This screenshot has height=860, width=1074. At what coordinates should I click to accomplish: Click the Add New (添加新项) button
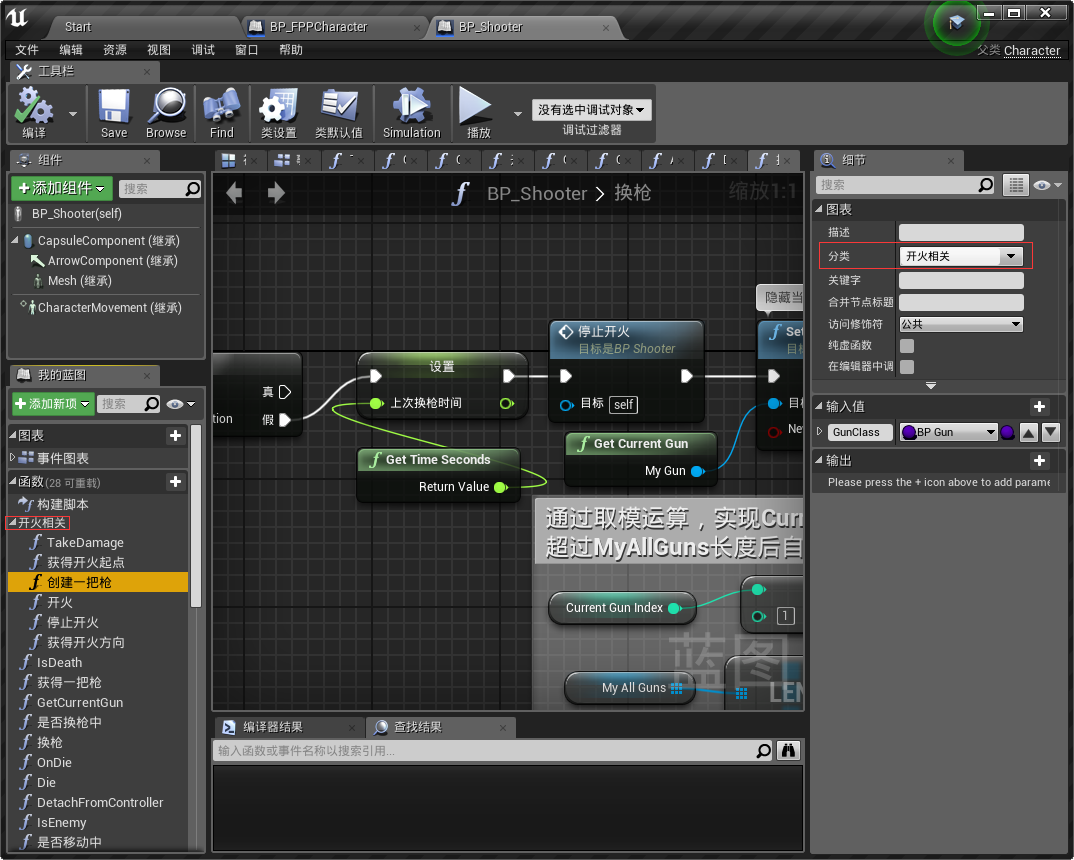(53, 404)
